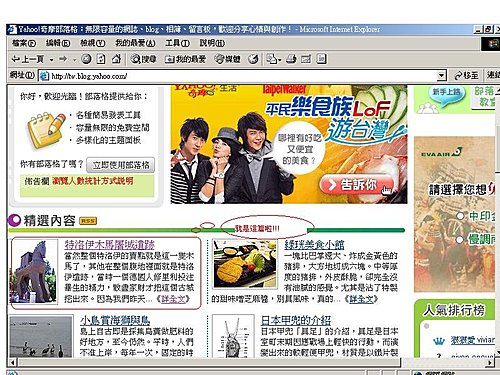Select the 慢調 radio option in EVA Air ad
Viewport: 500px width, 375px height.
pyautogui.click(x=460, y=239)
